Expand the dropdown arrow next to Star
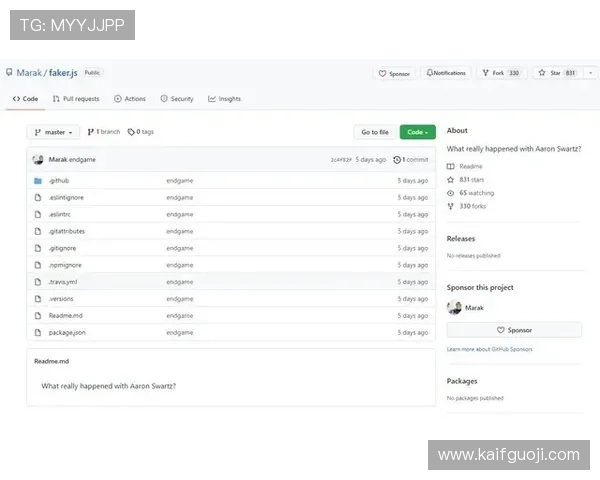600x480 pixels. (x=590, y=73)
